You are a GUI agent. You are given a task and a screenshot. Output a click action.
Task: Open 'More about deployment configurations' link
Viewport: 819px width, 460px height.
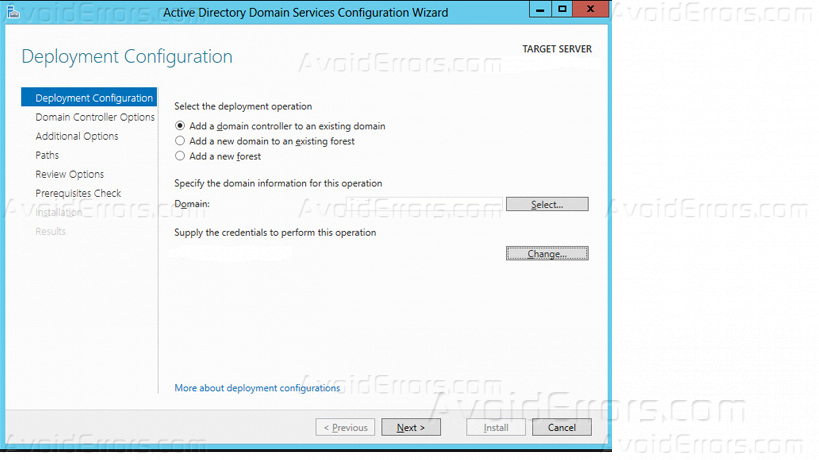tap(257, 388)
